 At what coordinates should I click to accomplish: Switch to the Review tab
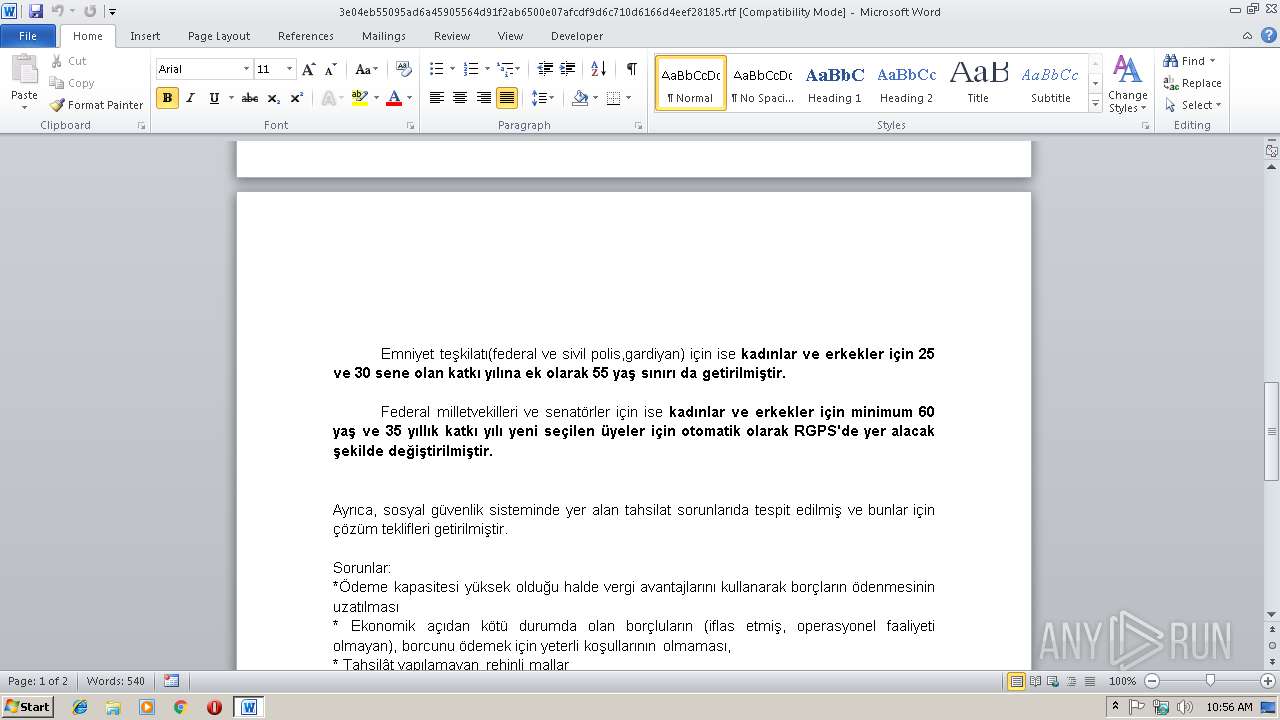coord(452,36)
